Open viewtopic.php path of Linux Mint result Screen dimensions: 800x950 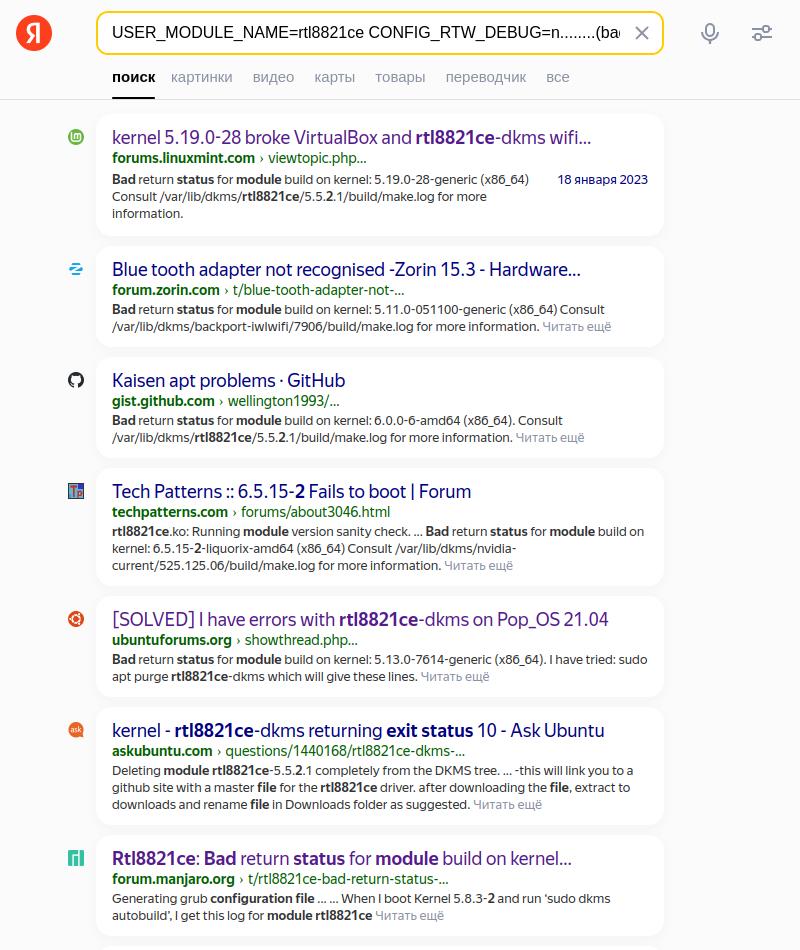tap(317, 158)
